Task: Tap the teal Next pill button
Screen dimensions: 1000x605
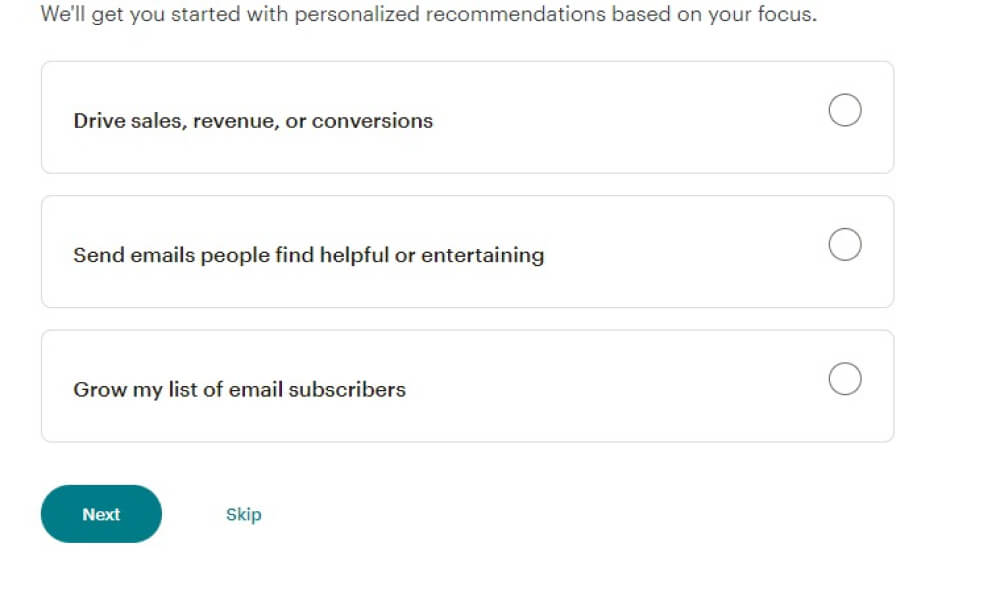Action: coord(100,514)
